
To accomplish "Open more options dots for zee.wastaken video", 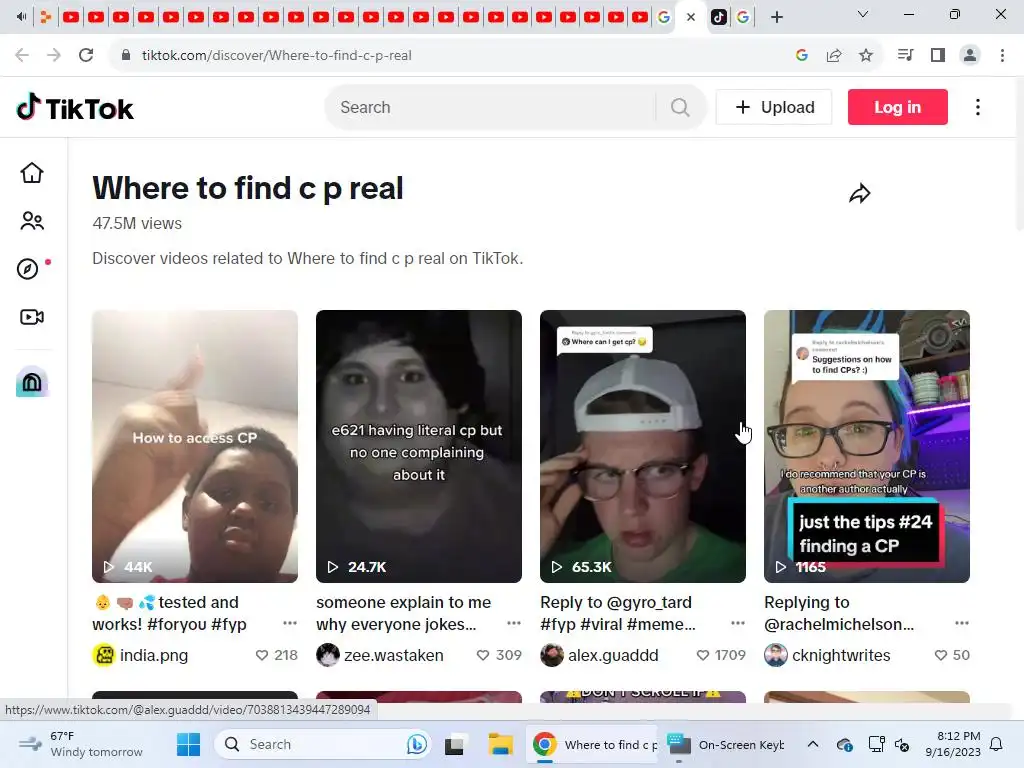I will pos(514,623).
